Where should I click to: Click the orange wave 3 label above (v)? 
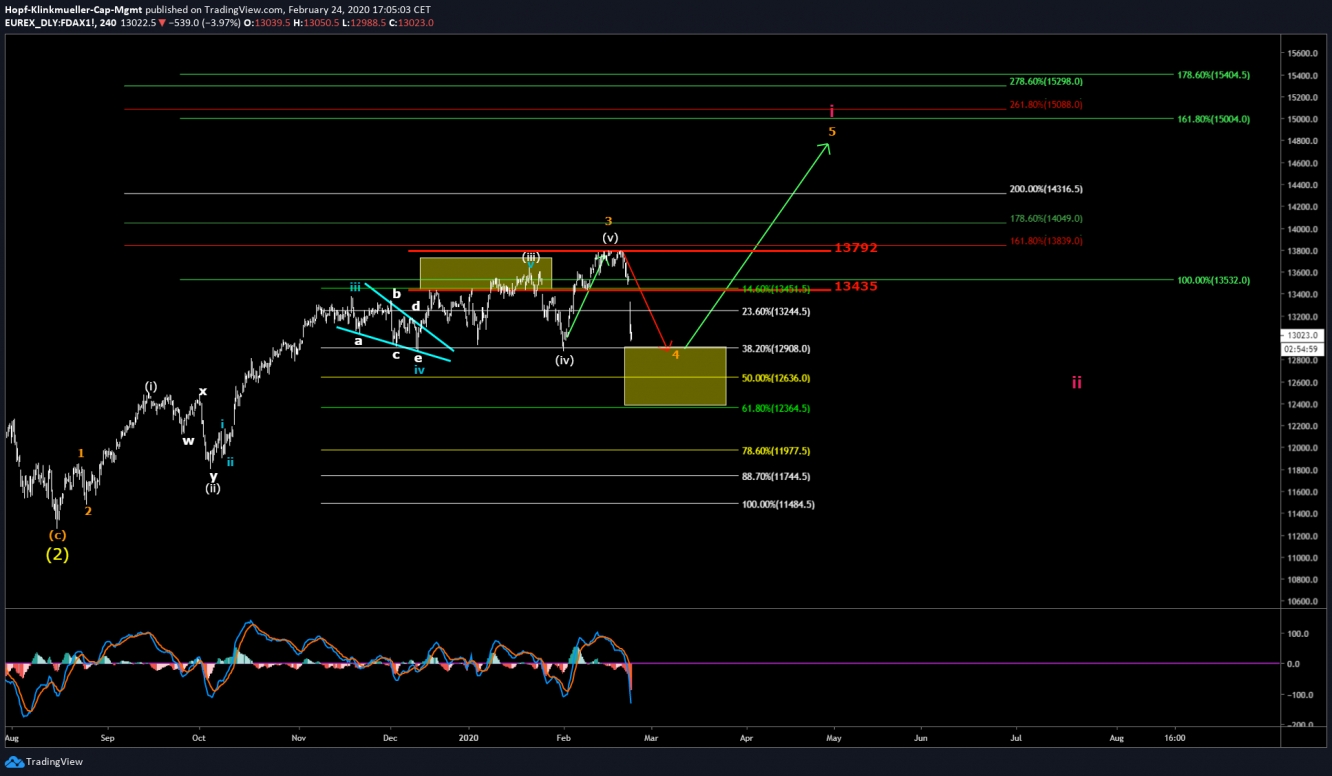608,221
